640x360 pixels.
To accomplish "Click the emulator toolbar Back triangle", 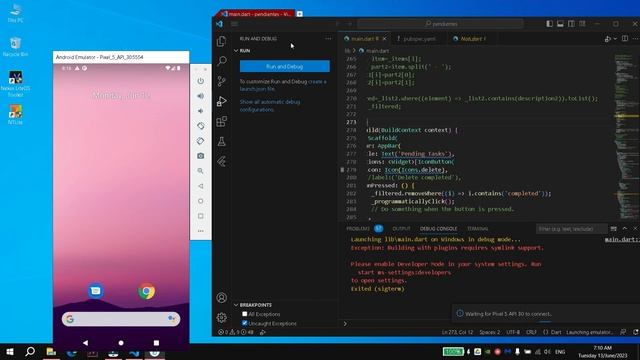I will 200,186.
